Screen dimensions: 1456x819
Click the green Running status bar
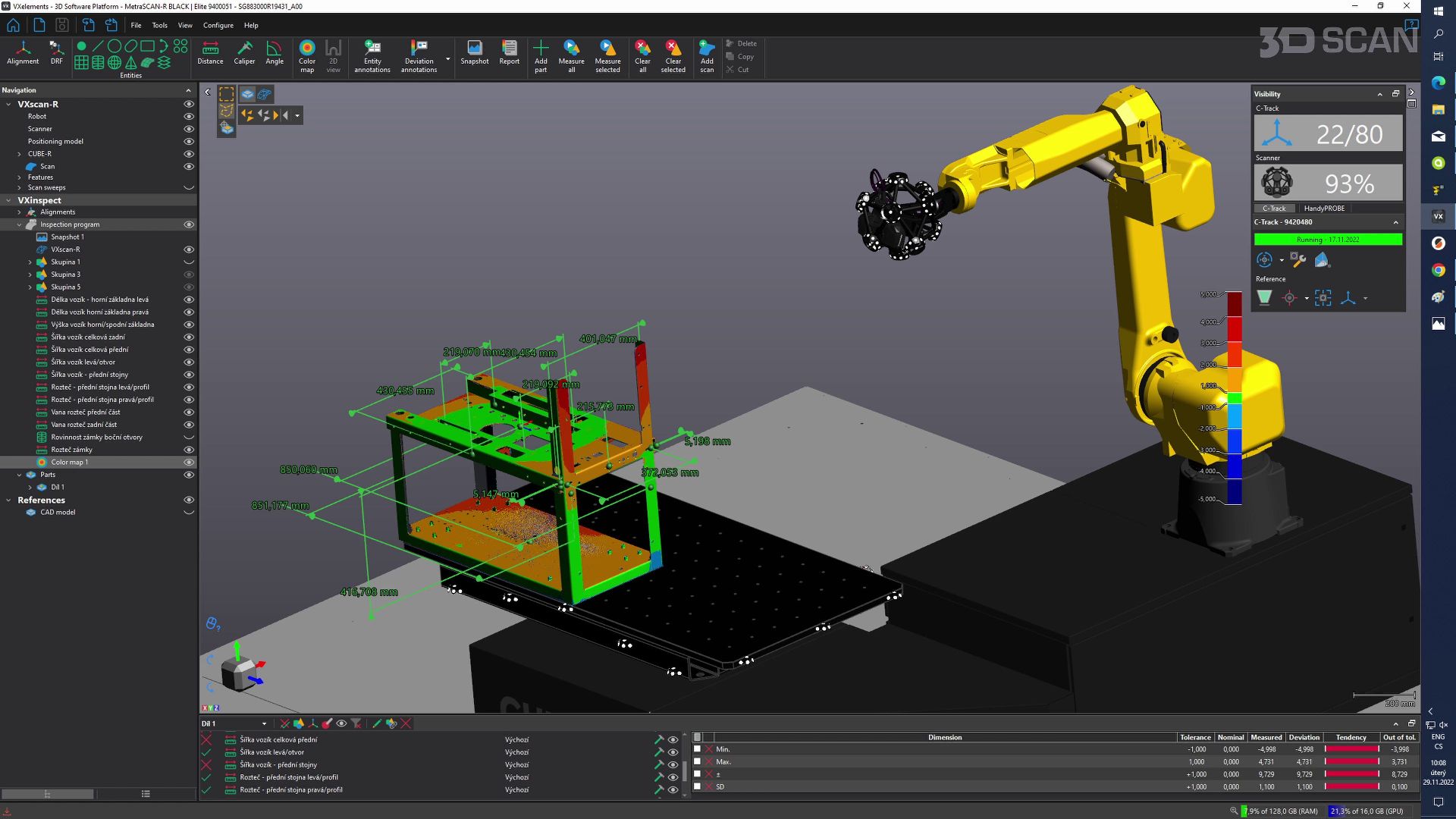(x=1327, y=240)
